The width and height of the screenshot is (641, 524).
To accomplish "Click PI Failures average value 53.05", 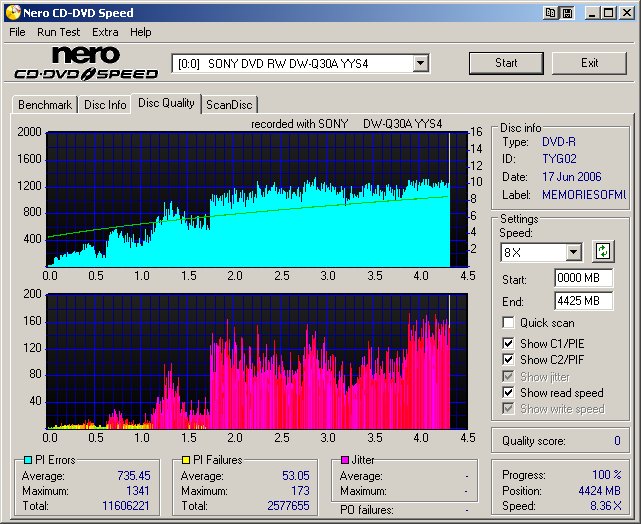I will 296,476.
